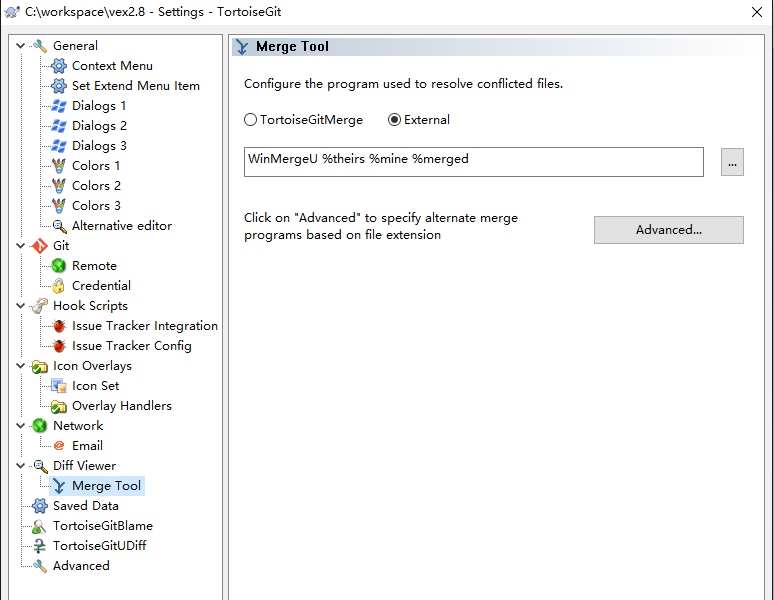Click the Remote globe icon
774x600 pixels.
(x=59, y=266)
